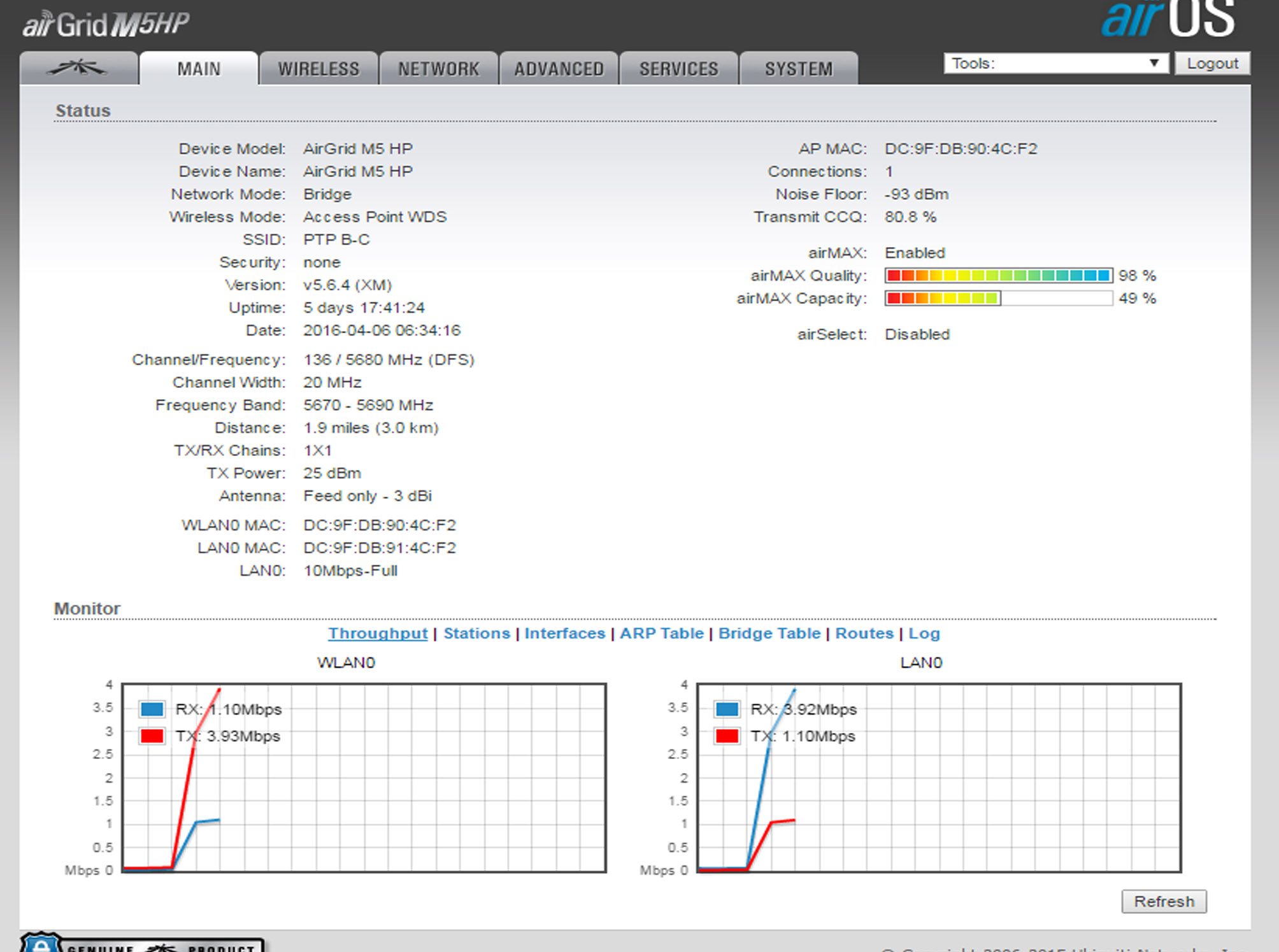Open the Tools dropdown
Image resolution: width=1279 pixels, height=952 pixels.
[1055, 64]
